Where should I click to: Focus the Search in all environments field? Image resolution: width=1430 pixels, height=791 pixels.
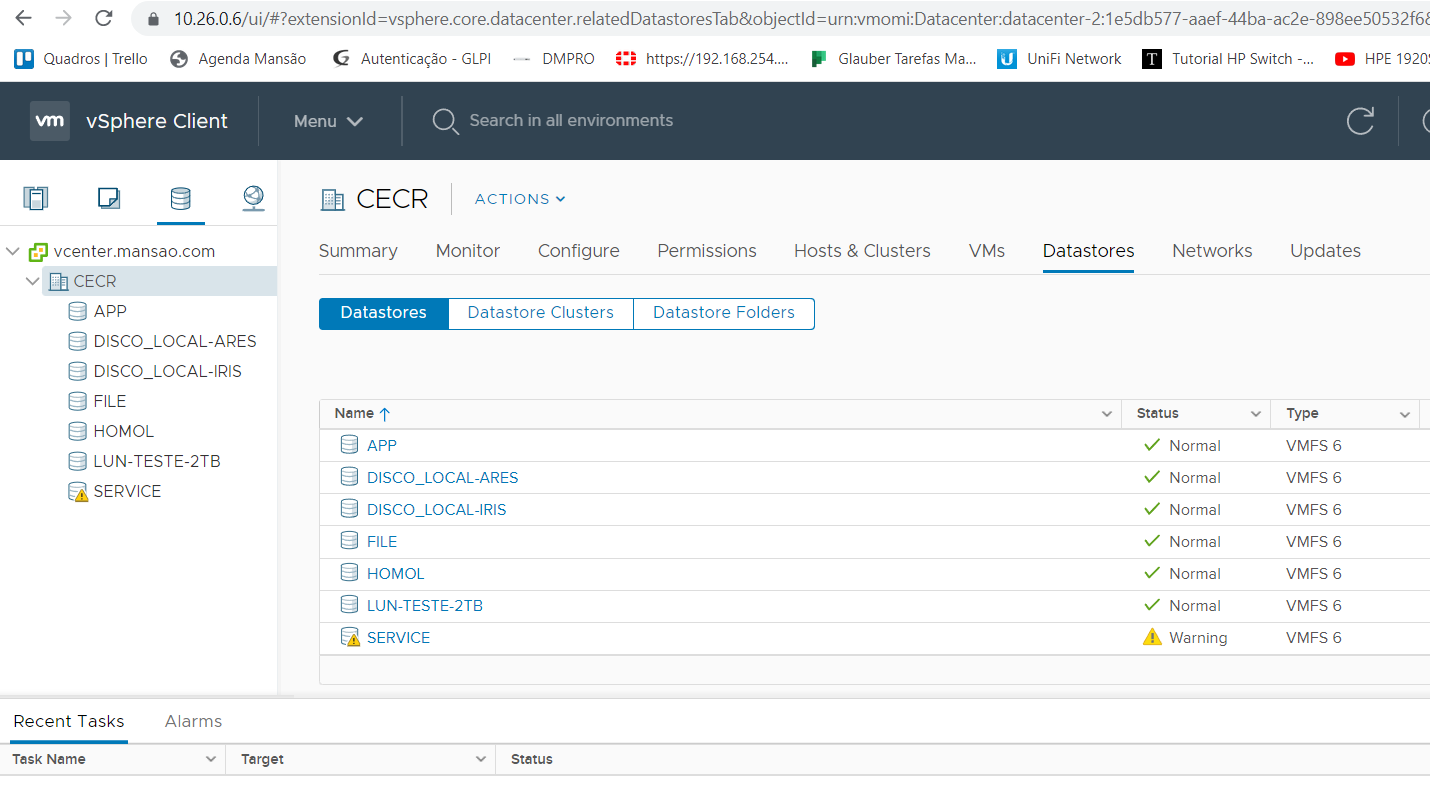coord(572,121)
